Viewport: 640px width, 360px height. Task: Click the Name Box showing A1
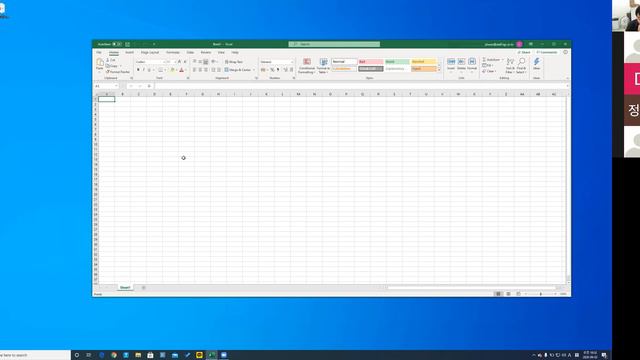point(106,86)
